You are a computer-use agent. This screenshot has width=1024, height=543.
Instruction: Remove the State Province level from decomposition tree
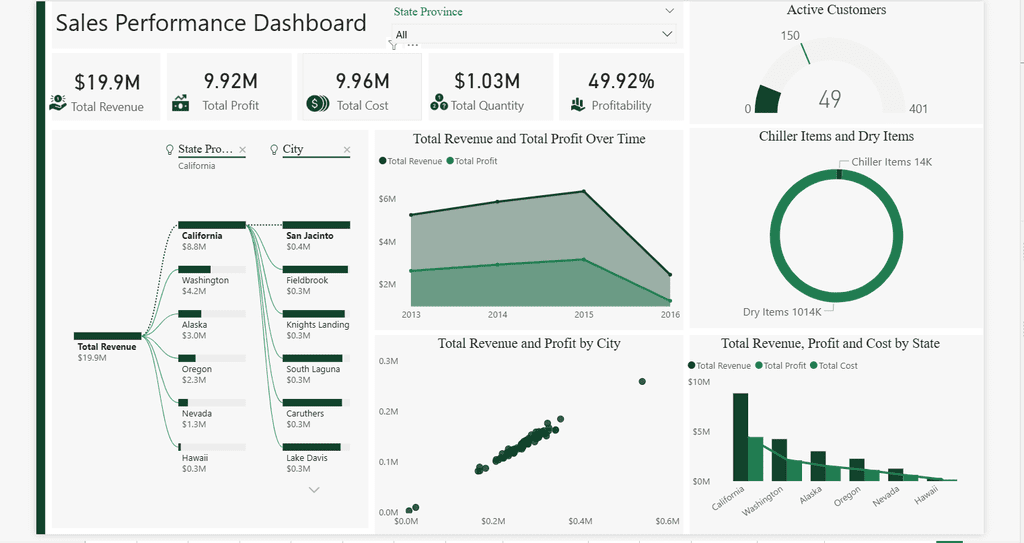tap(242, 150)
